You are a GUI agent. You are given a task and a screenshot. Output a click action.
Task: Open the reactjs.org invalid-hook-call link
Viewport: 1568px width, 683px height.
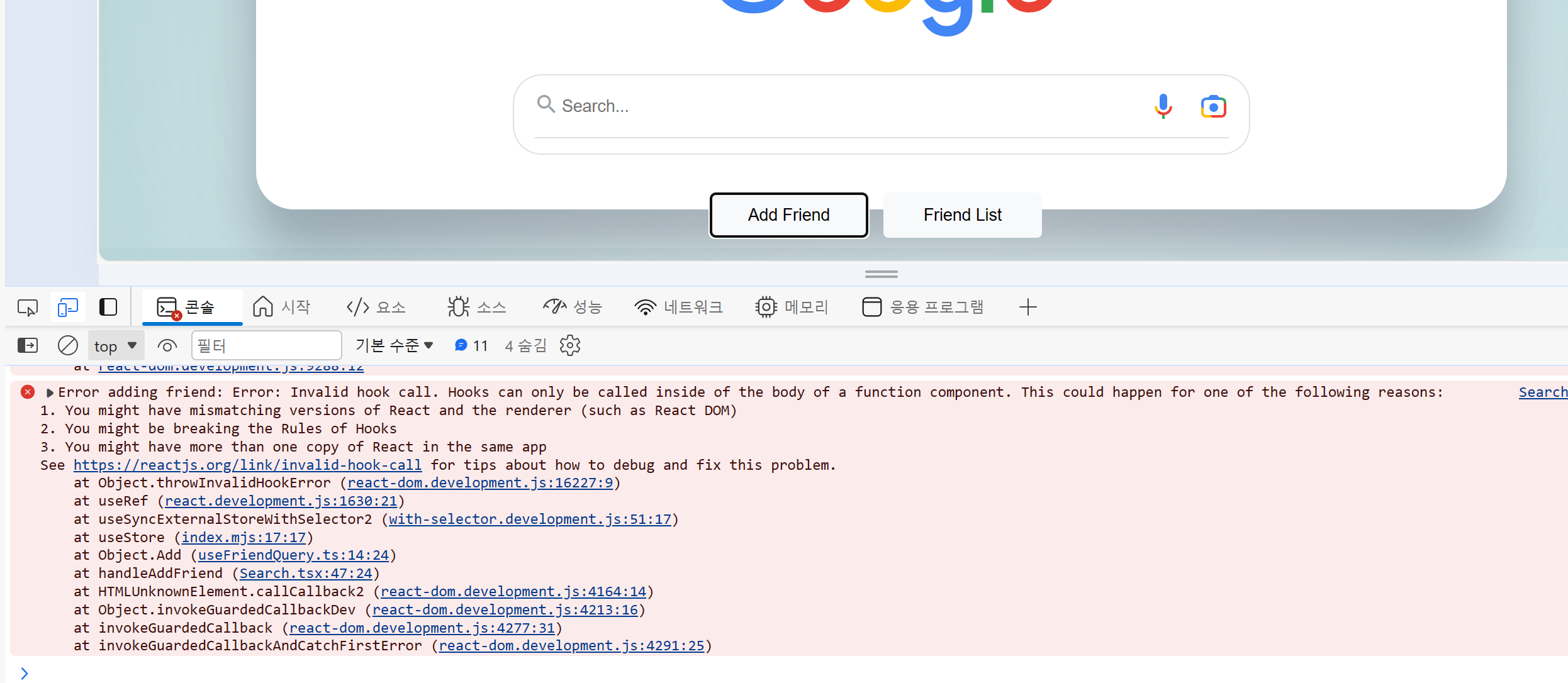[x=247, y=465]
